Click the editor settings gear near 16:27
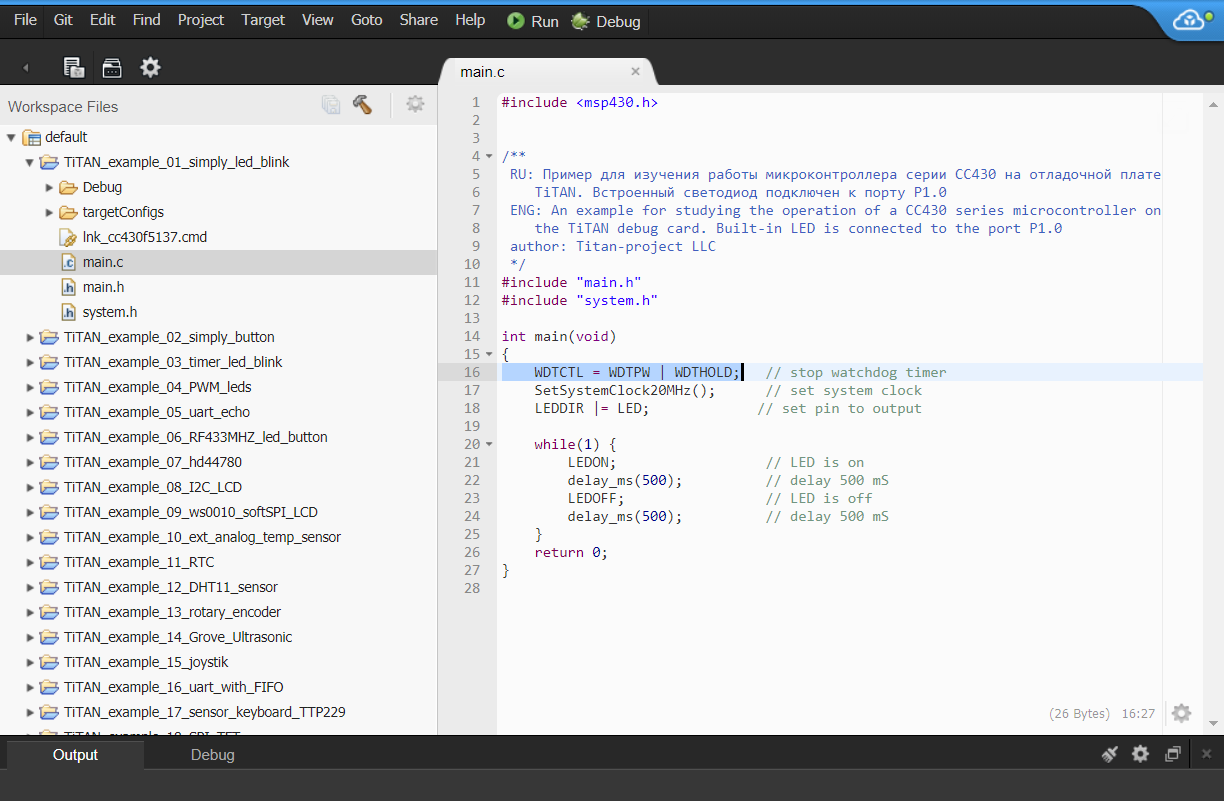This screenshot has height=801, width=1224. point(1181,713)
